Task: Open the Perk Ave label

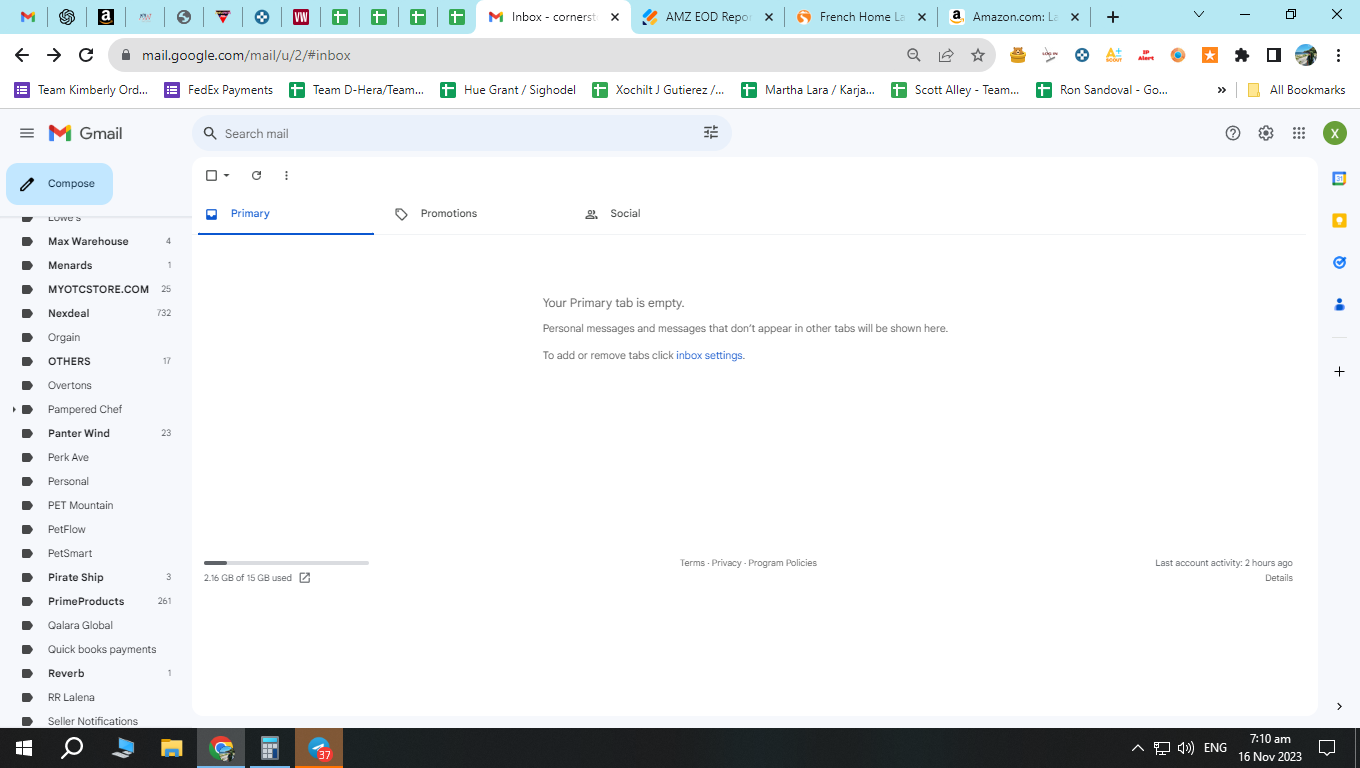Action: pyautogui.click(x=68, y=457)
